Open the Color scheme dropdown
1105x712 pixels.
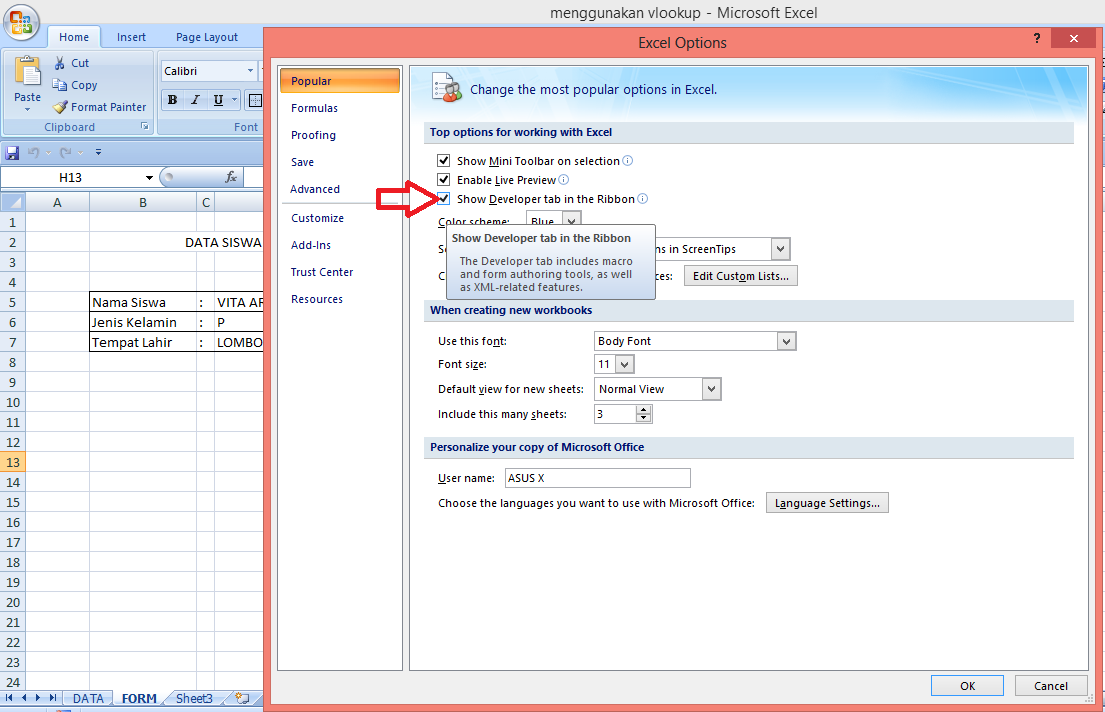pyautogui.click(x=572, y=221)
